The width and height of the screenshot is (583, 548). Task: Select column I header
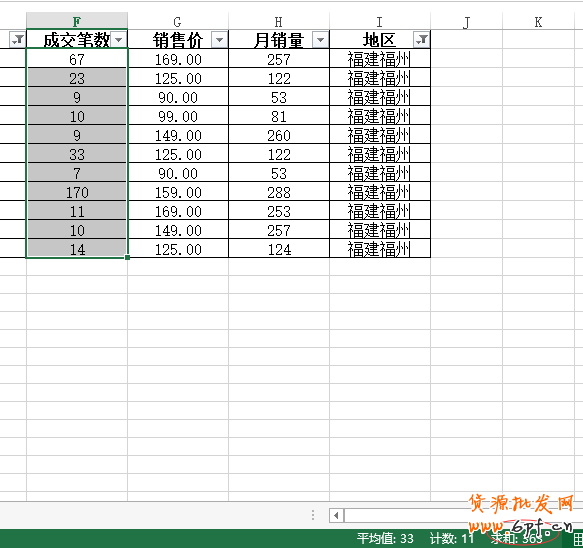tap(380, 21)
